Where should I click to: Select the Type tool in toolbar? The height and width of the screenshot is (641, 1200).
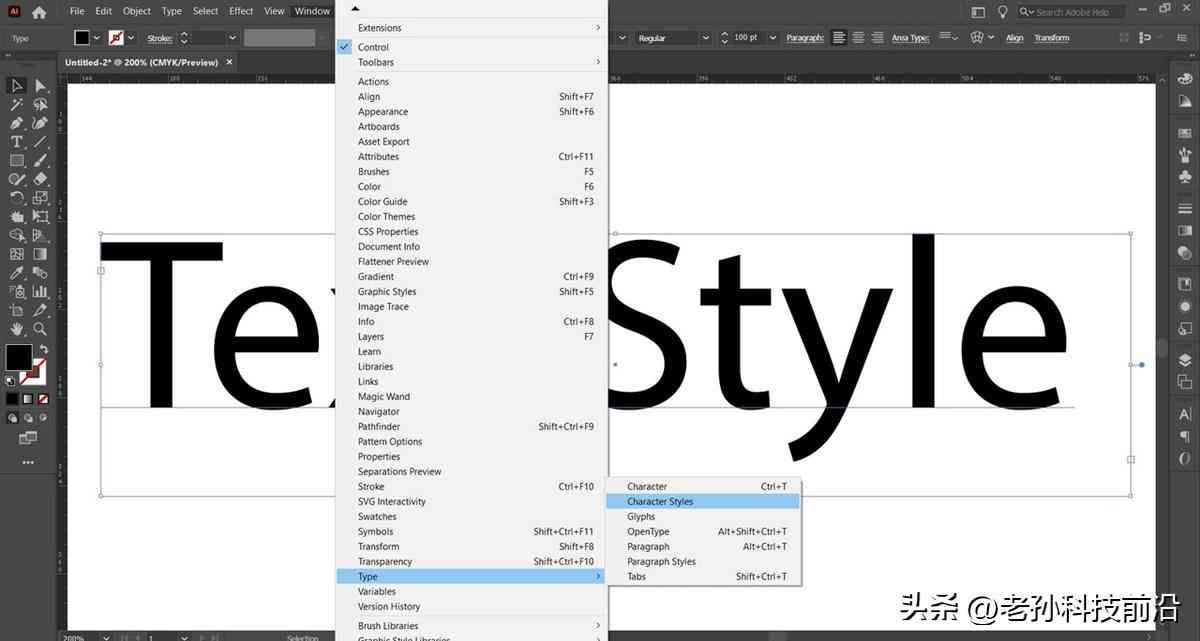[x=17, y=142]
